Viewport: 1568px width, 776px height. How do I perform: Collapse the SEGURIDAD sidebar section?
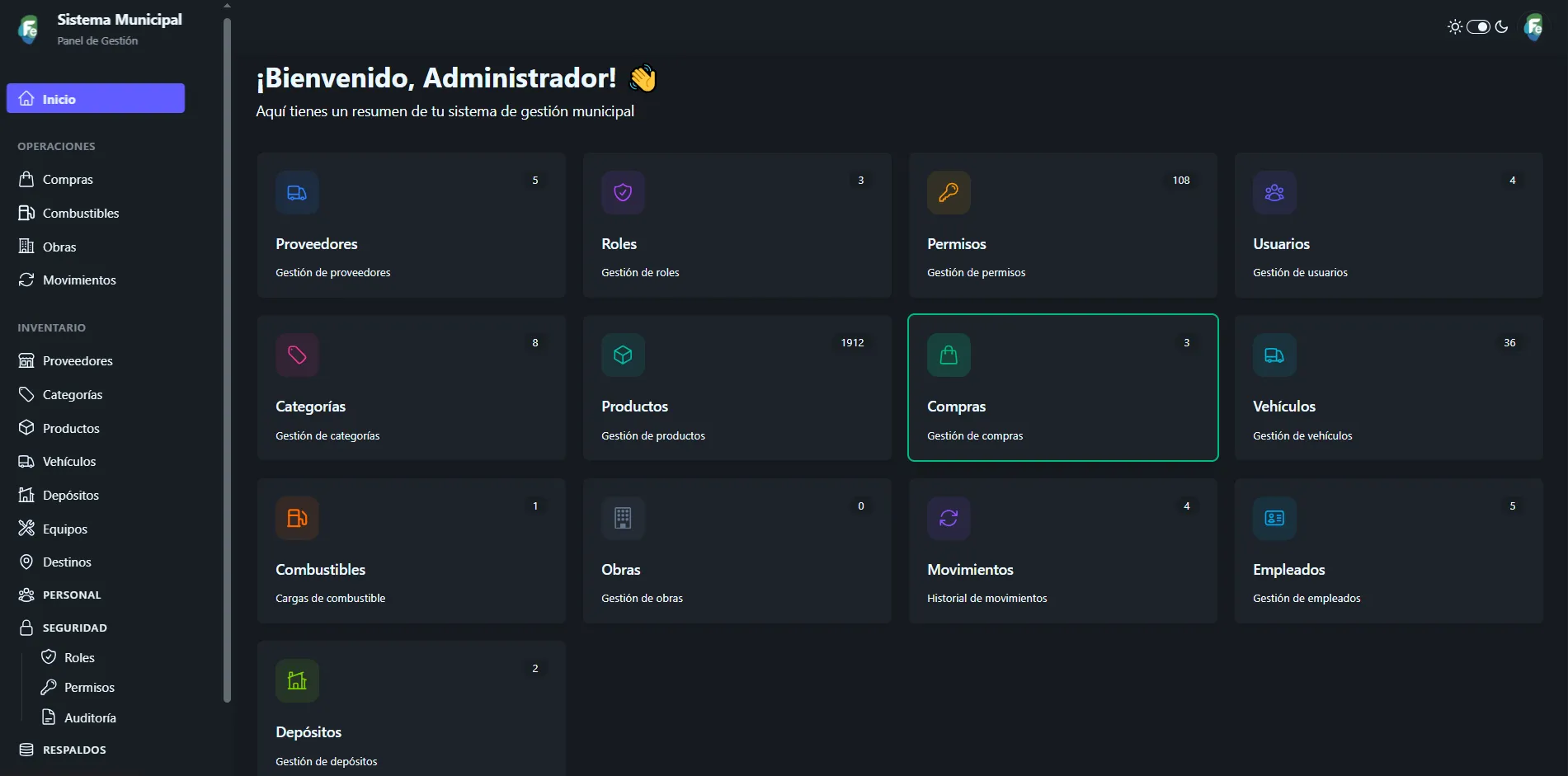click(x=96, y=628)
